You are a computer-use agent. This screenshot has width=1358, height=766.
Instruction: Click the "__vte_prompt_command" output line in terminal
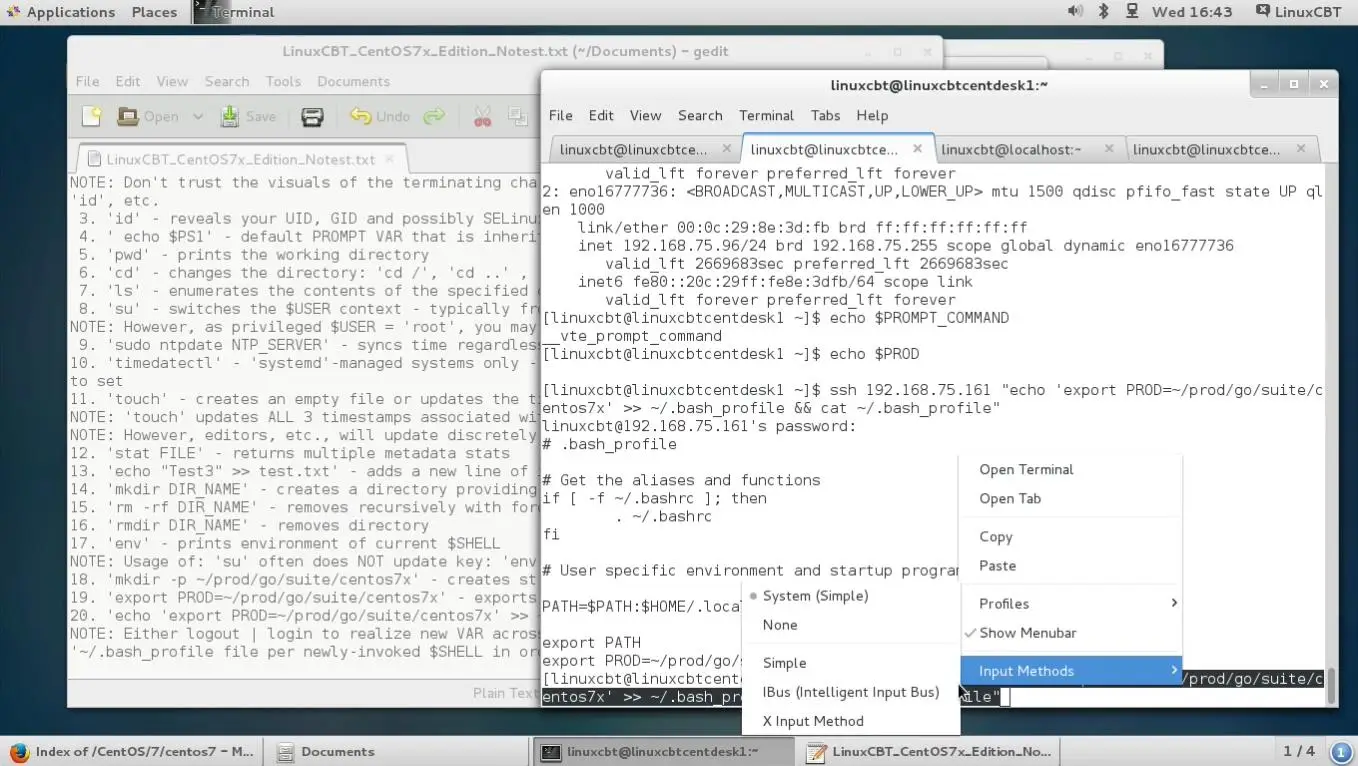click(632, 336)
